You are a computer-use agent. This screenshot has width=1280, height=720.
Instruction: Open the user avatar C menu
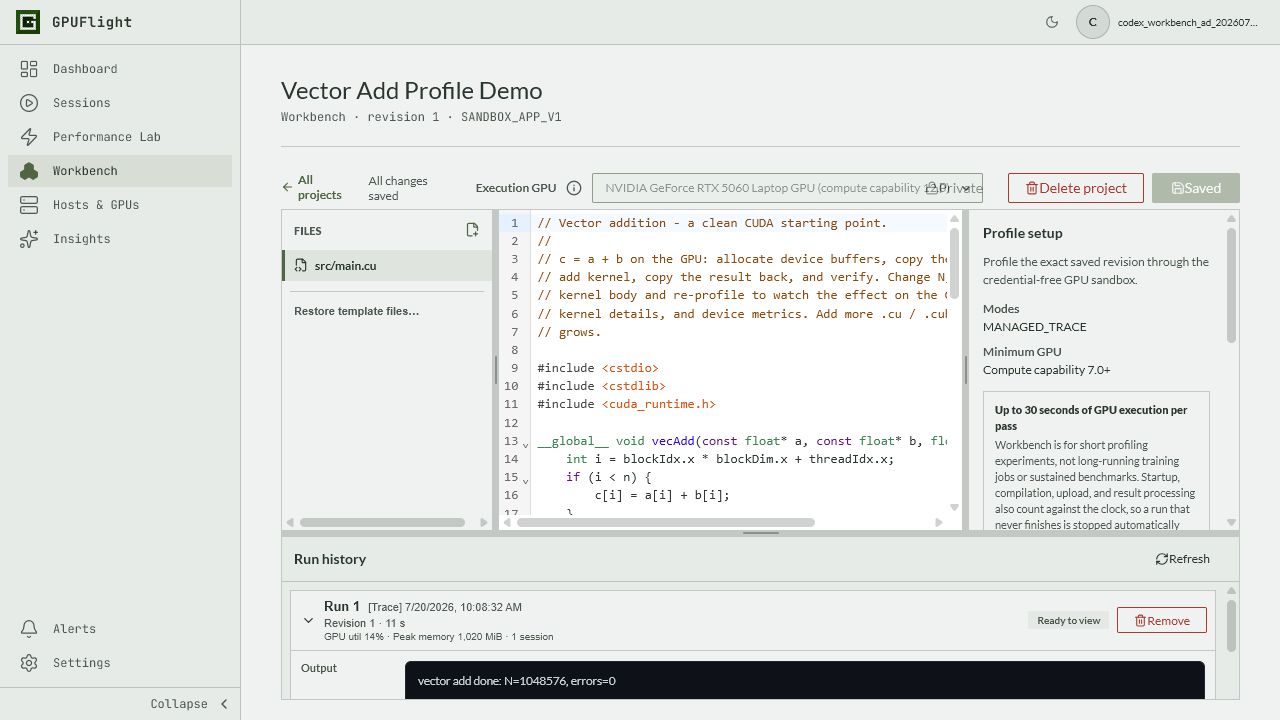coord(1093,22)
